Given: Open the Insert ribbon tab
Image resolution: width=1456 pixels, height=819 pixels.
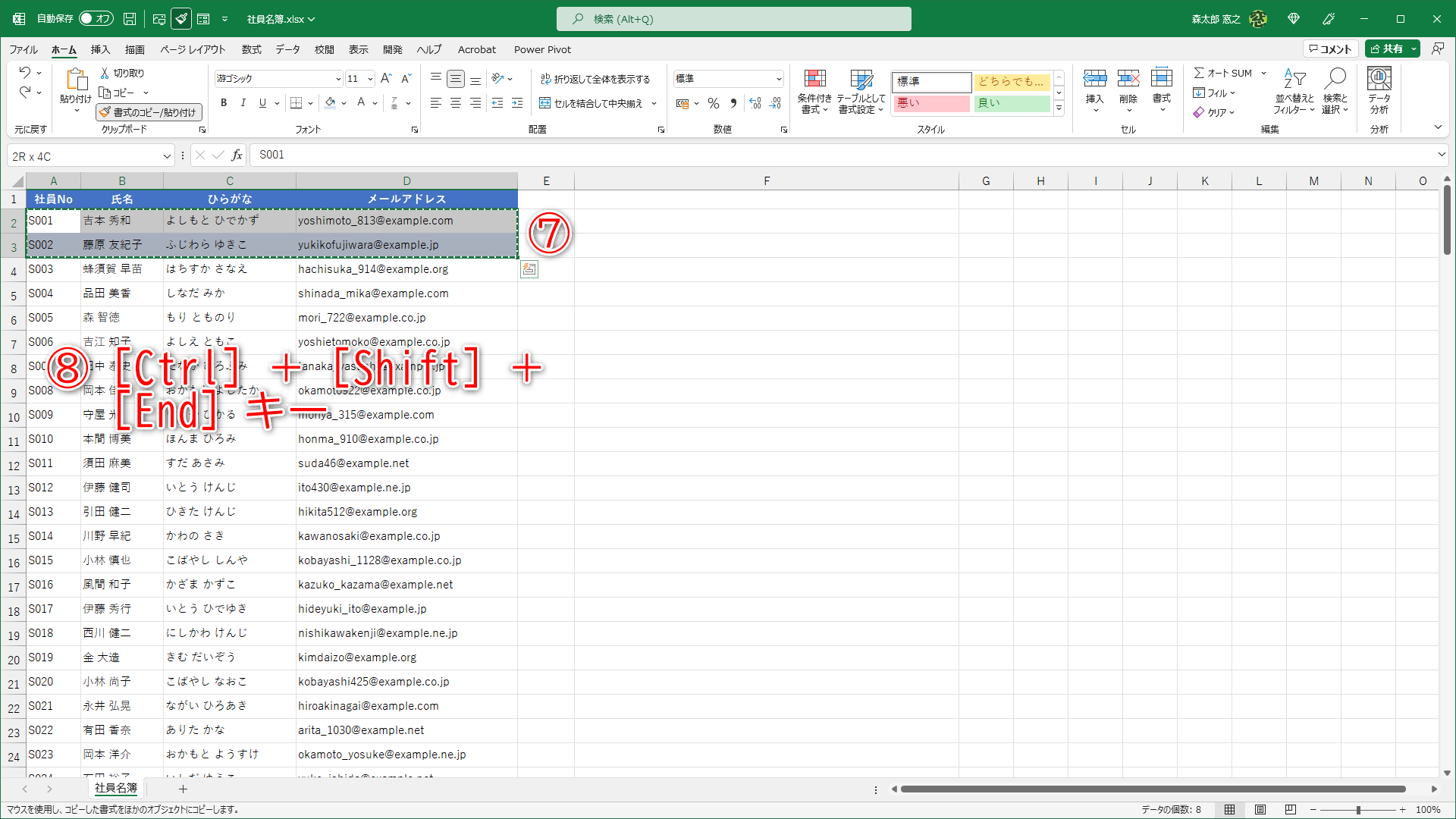Looking at the screenshot, I should pos(100,49).
